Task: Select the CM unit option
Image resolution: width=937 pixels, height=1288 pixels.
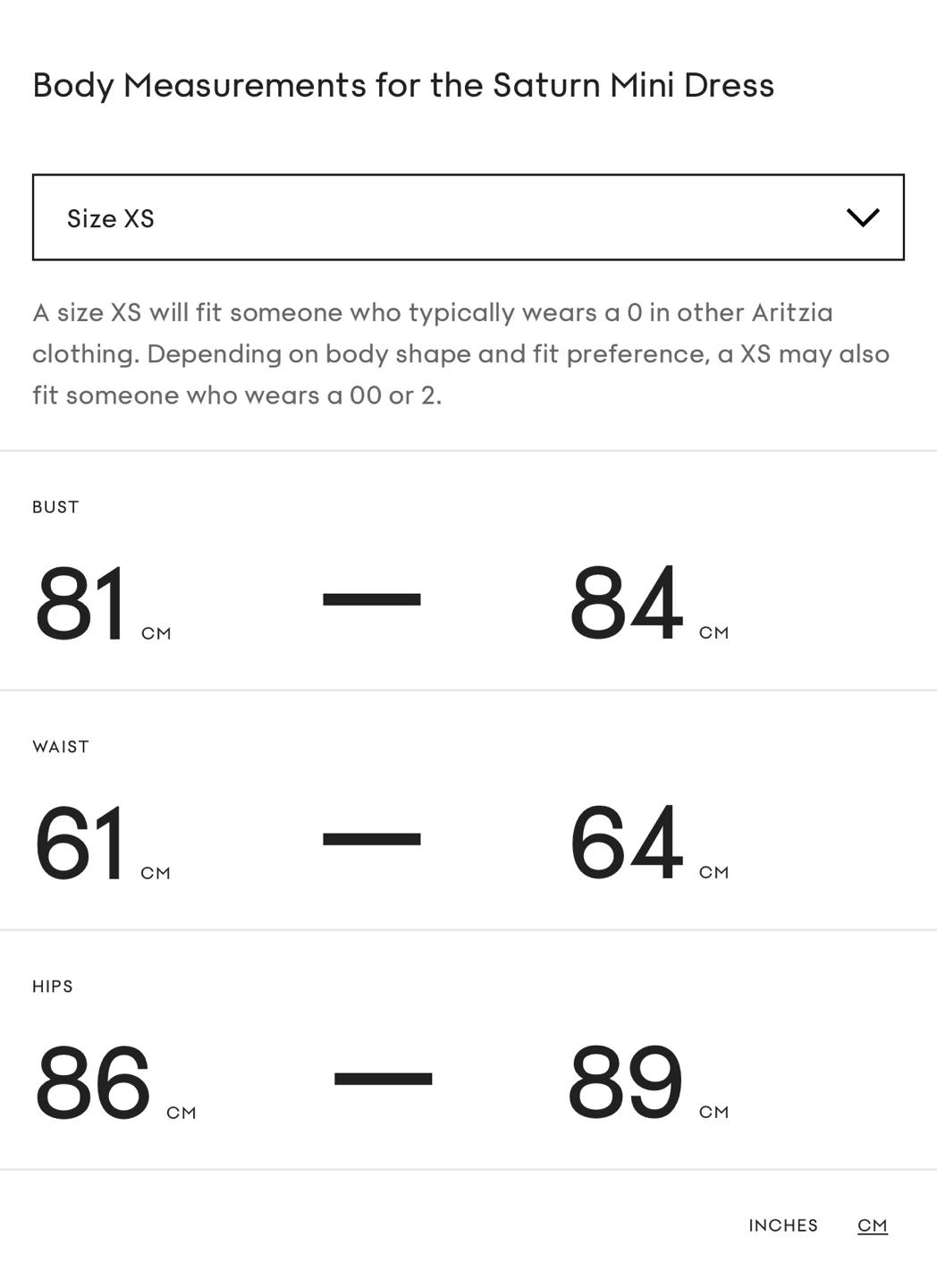Action: point(872,1225)
